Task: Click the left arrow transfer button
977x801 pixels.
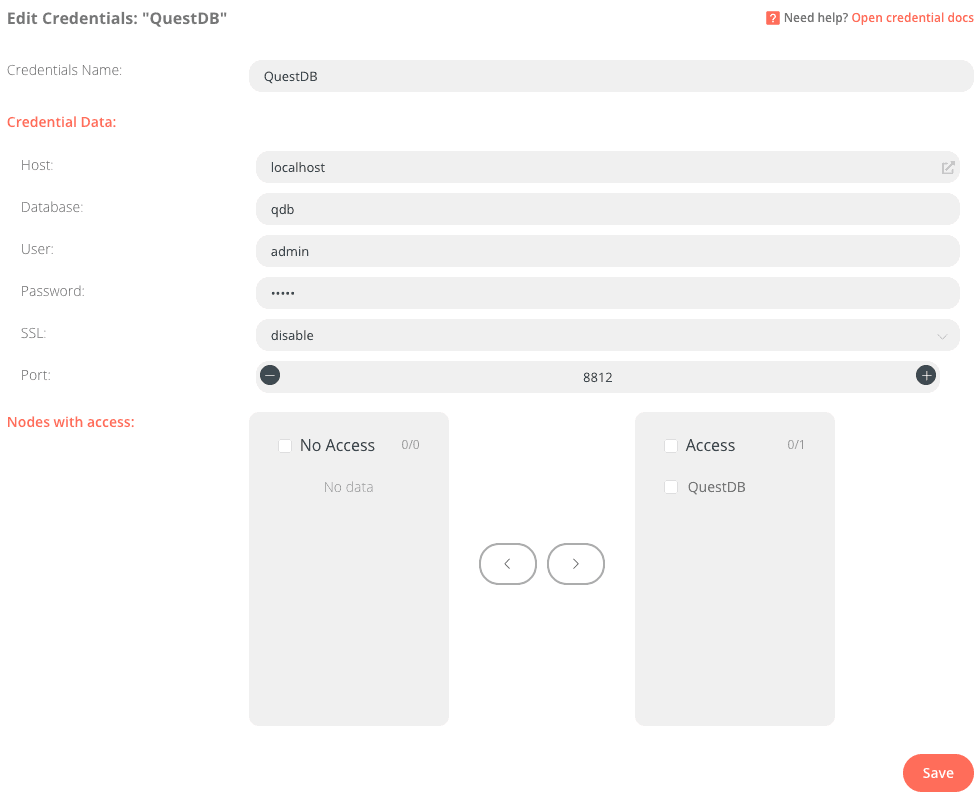Action: coord(507,564)
